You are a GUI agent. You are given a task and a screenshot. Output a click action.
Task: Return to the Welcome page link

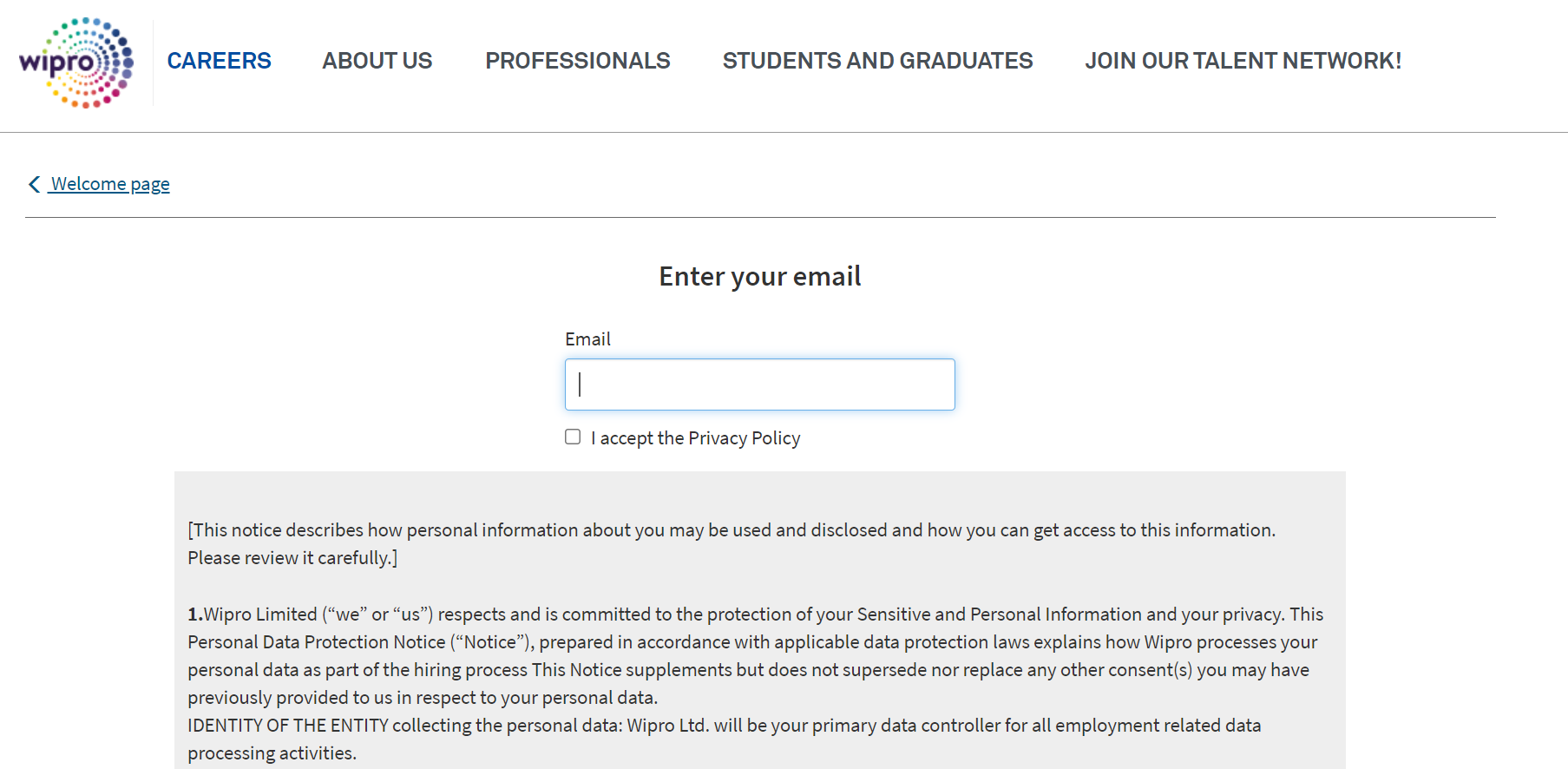(x=110, y=184)
